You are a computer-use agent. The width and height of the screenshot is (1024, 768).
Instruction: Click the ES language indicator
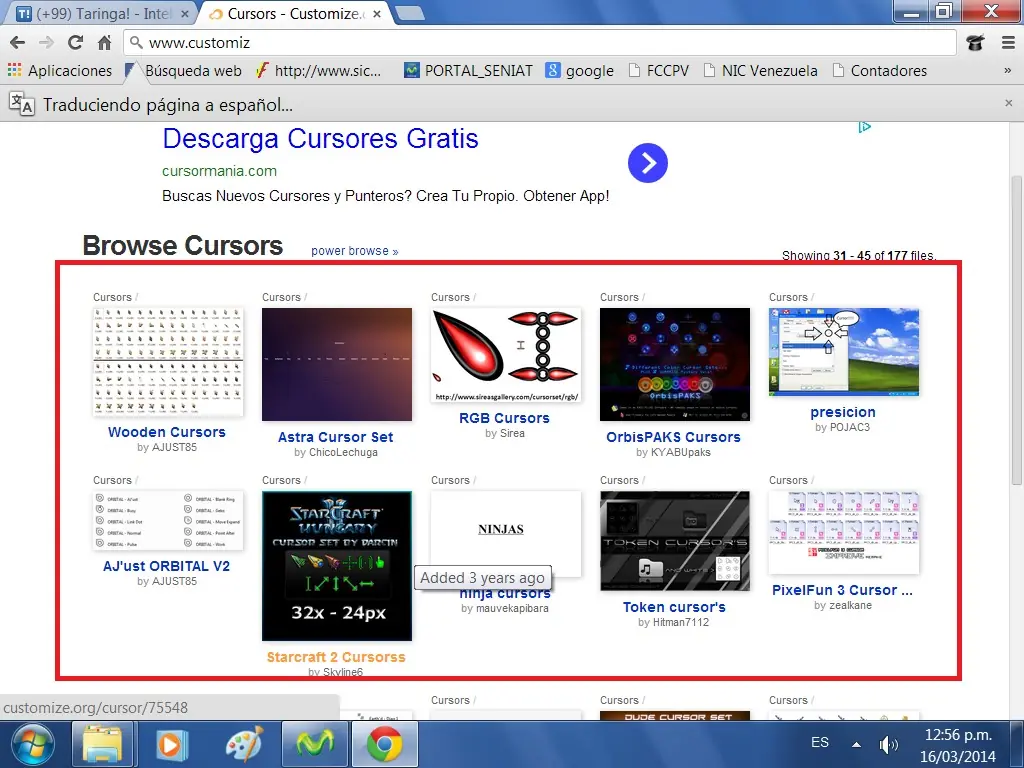pyautogui.click(x=820, y=743)
